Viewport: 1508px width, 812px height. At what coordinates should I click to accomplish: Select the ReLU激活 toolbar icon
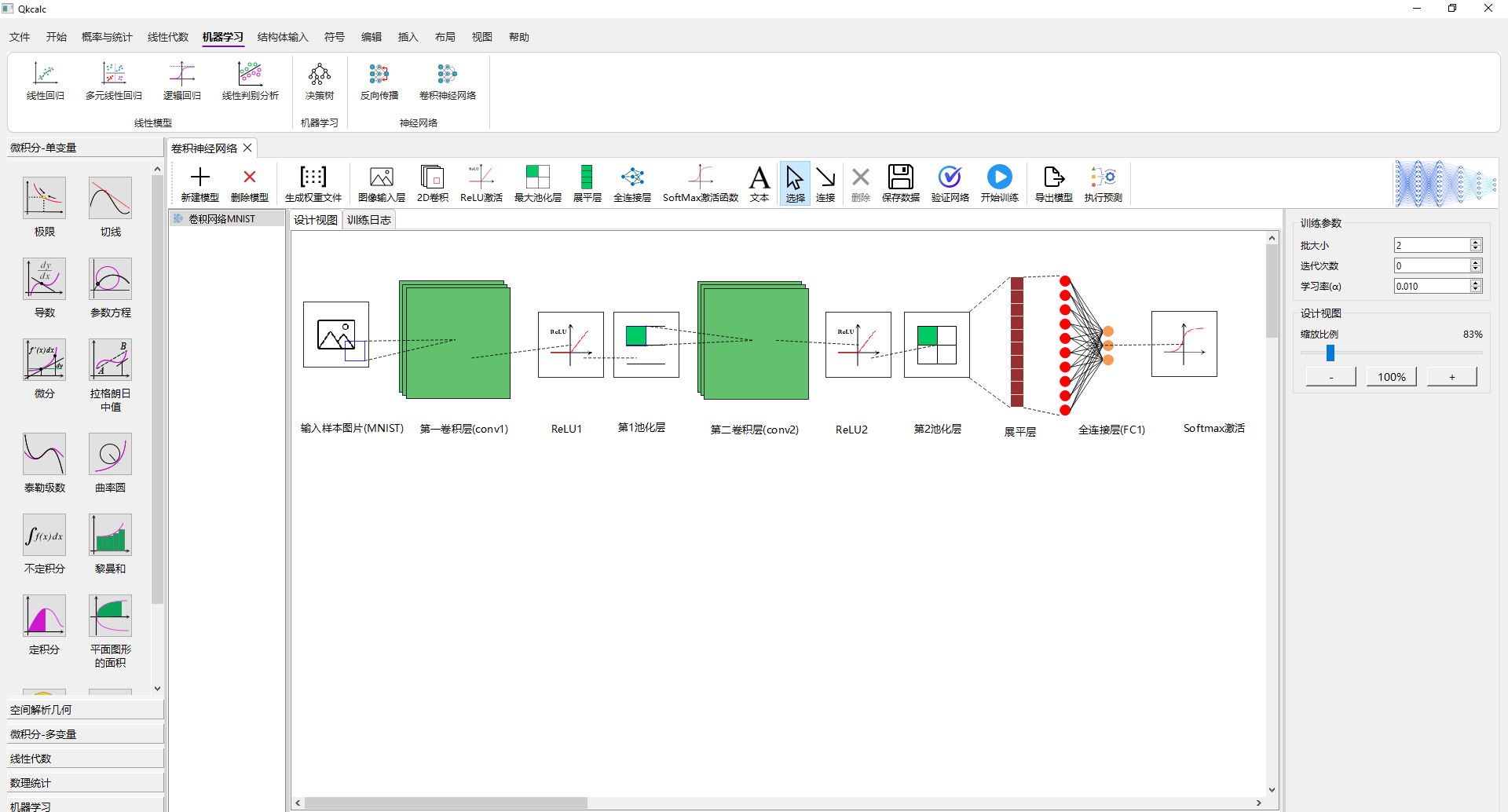click(x=481, y=184)
